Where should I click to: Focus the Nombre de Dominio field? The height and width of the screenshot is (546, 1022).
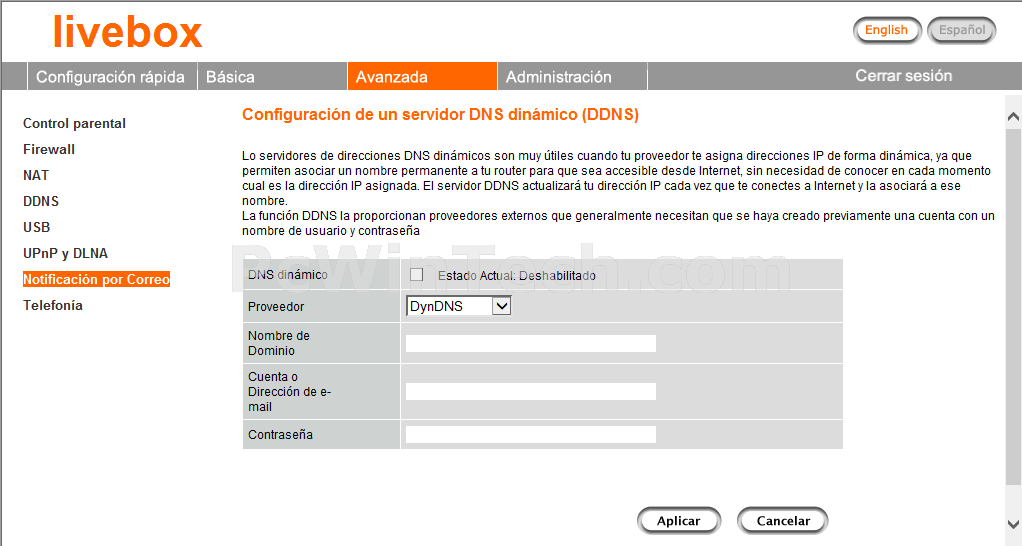tap(531, 343)
